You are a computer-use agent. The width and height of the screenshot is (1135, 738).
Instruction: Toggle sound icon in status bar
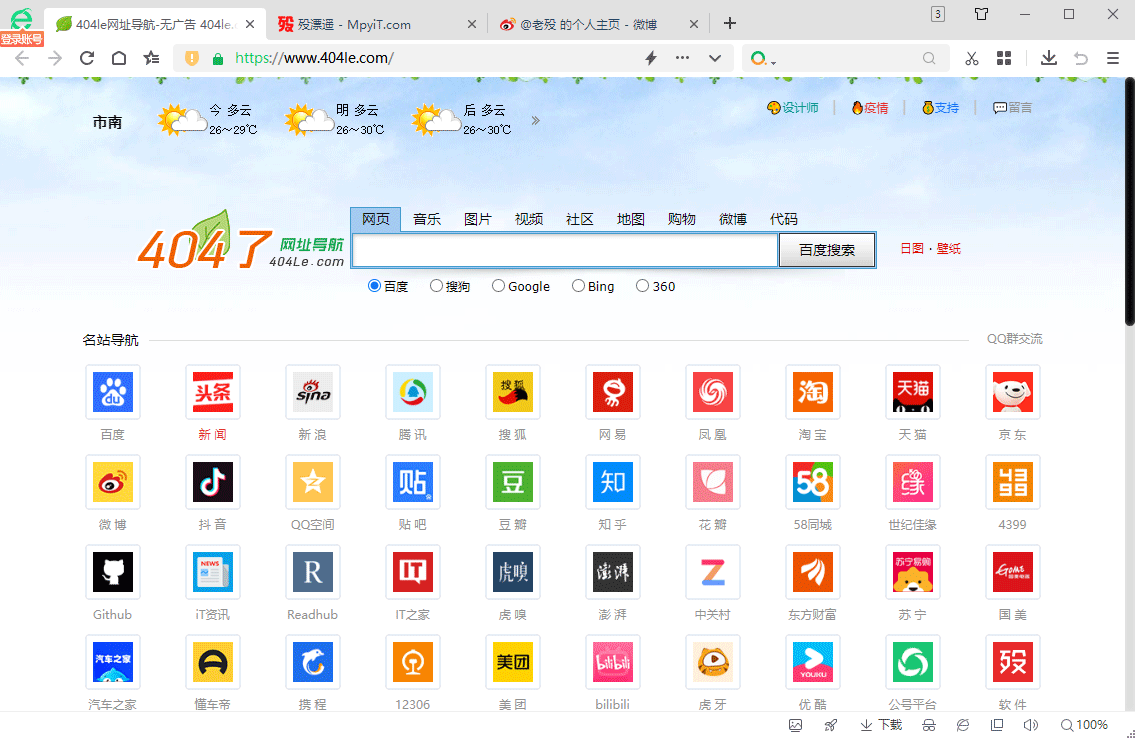coord(1030,725)
